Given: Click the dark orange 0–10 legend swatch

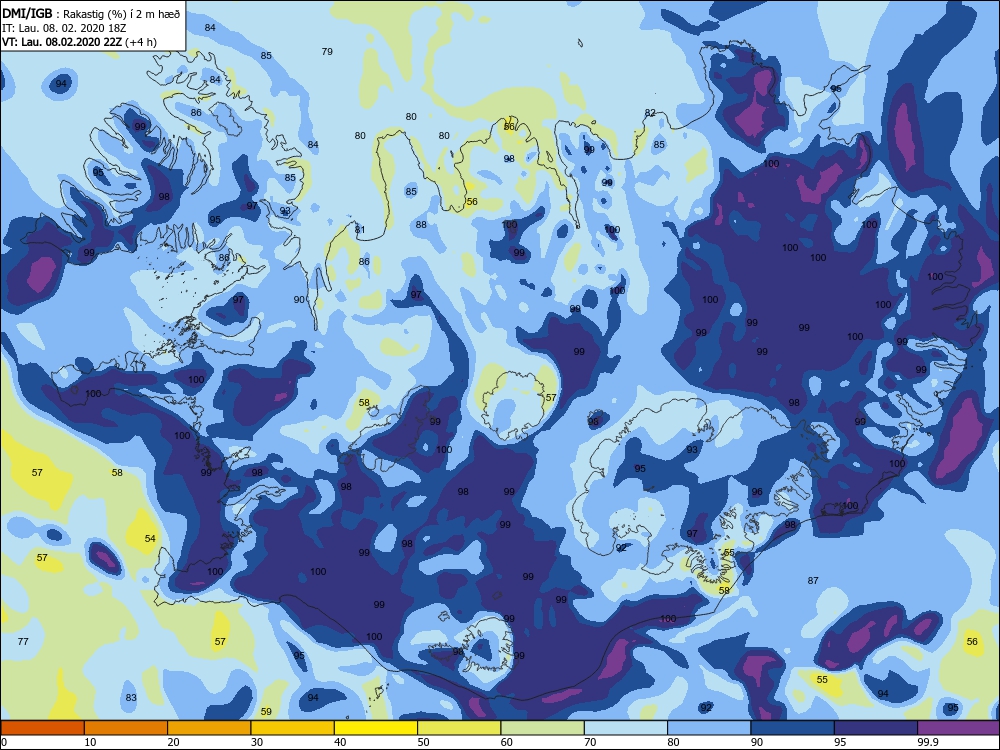Looking at the screenshot, I should (42, 728).
